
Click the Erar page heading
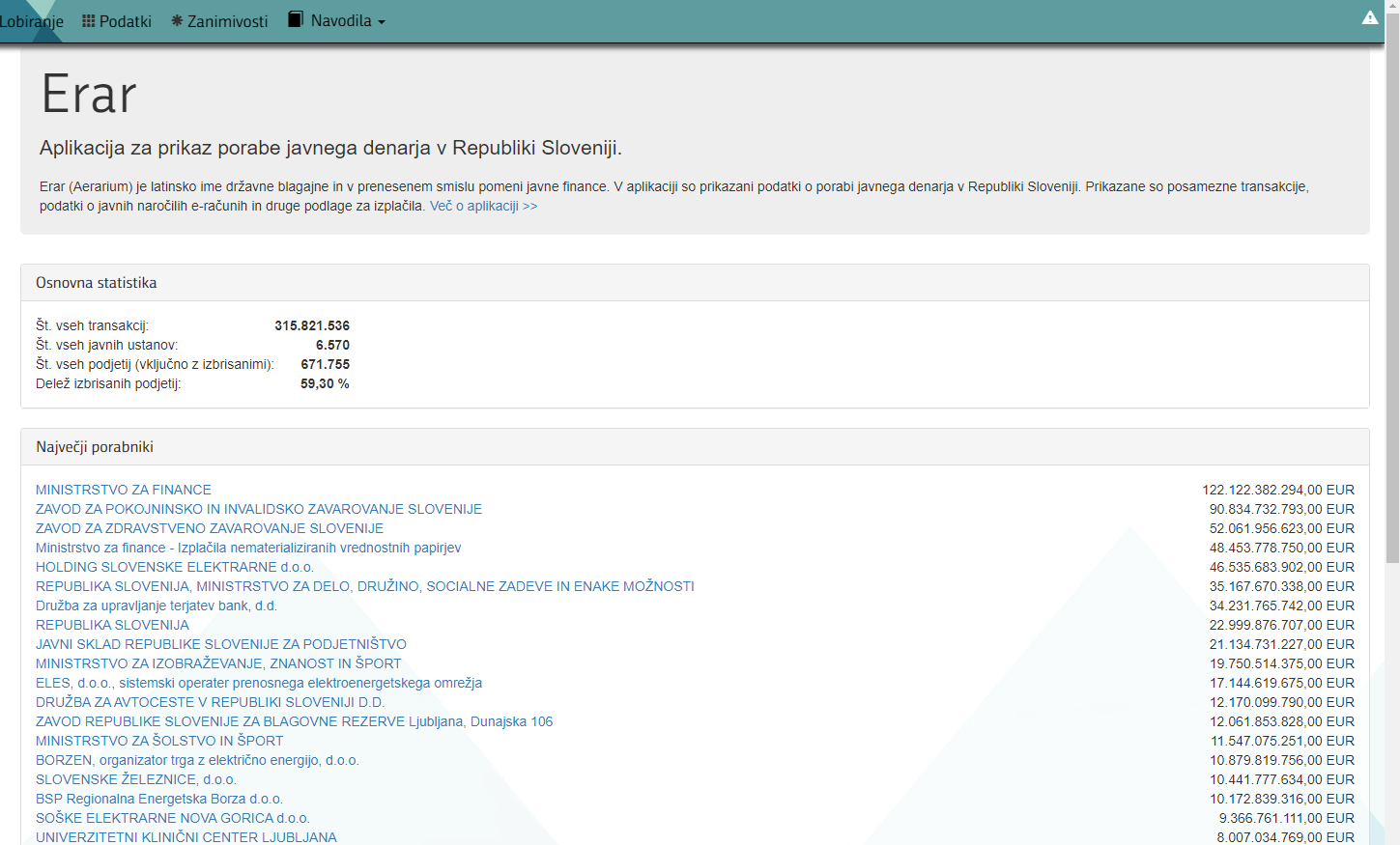click(89, 95)
